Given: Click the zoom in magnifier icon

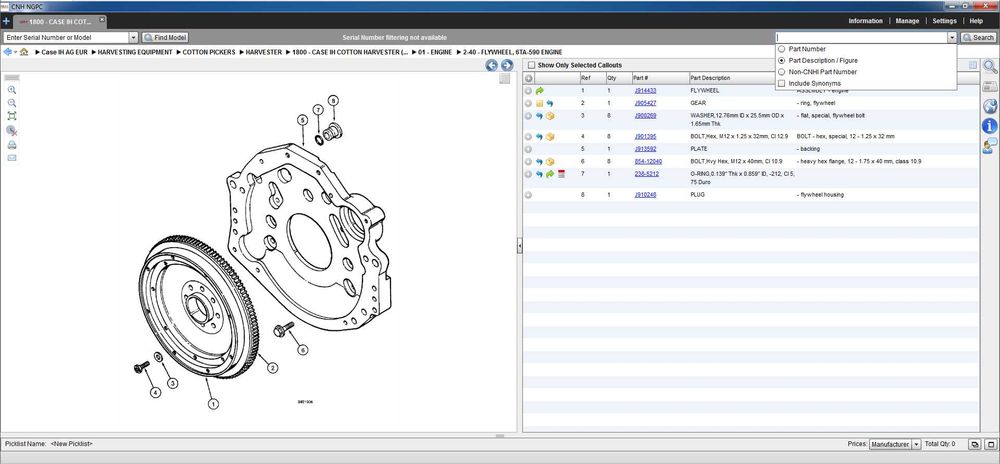Looking at the screenshot, I should 12,89.
